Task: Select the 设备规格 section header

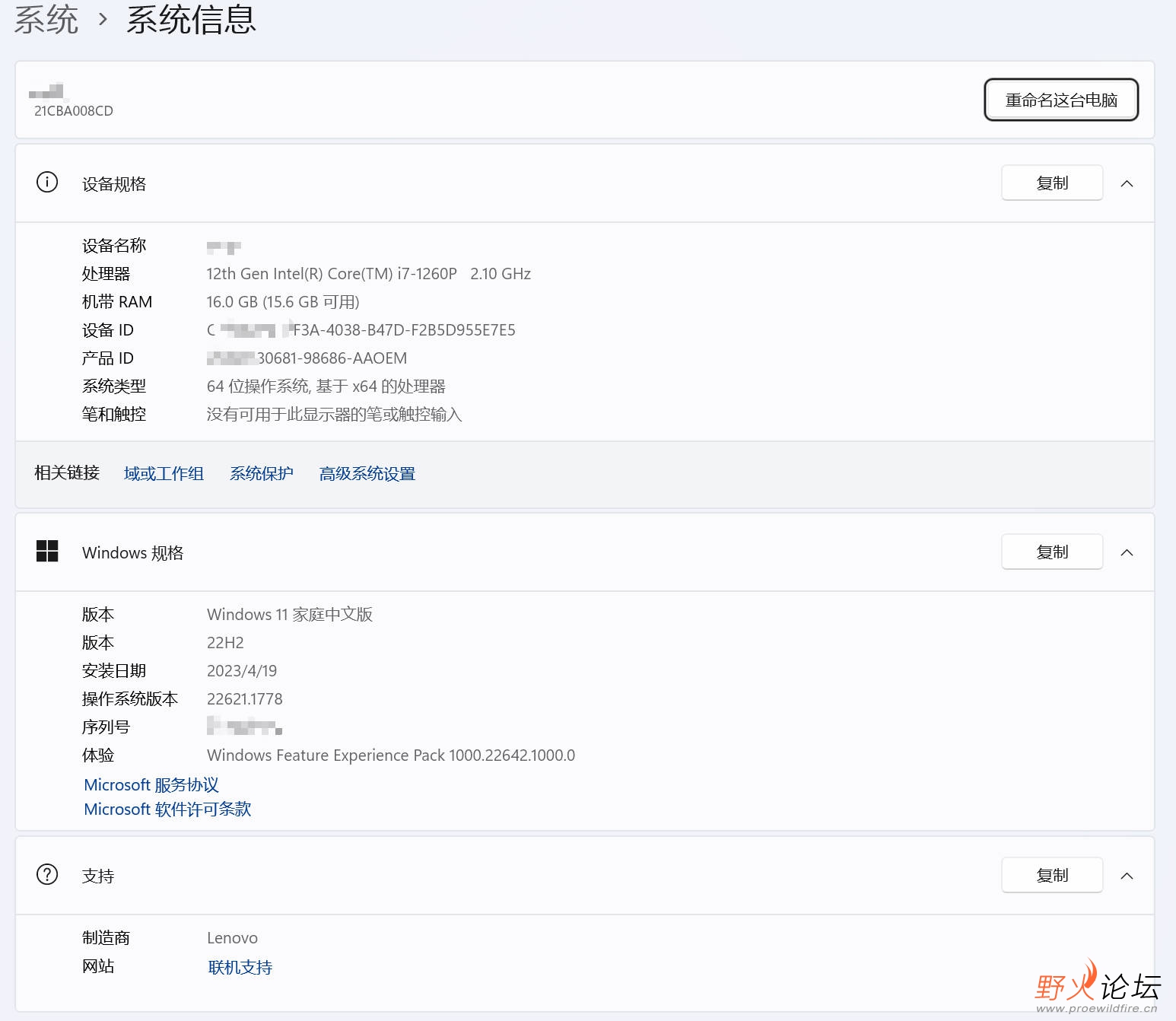Action: (584, 183)
